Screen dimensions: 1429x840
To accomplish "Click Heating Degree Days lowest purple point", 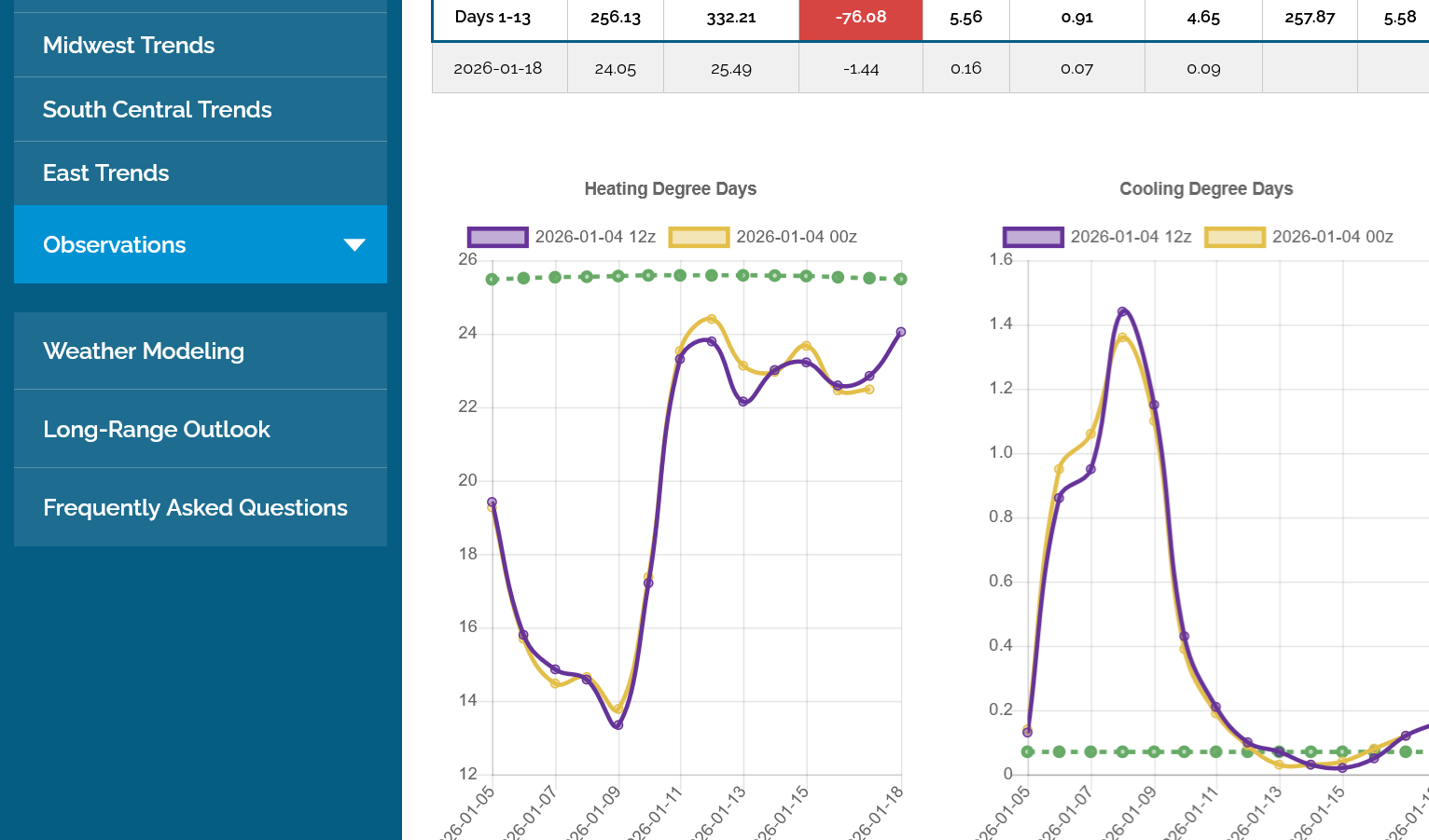I will tap(617, 724).
